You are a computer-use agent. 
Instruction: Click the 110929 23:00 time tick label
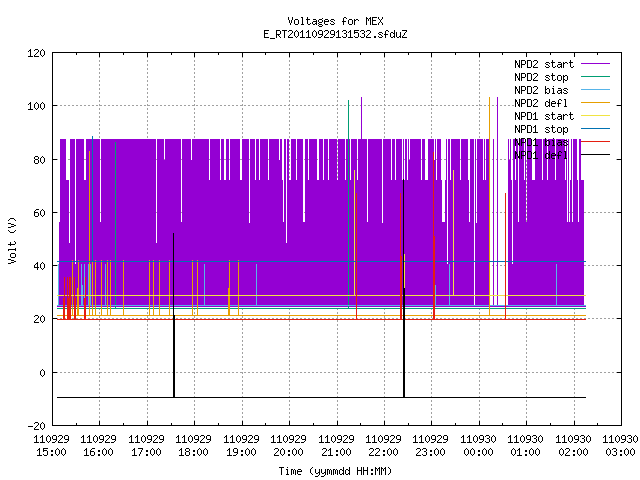[x=431, y=446]
